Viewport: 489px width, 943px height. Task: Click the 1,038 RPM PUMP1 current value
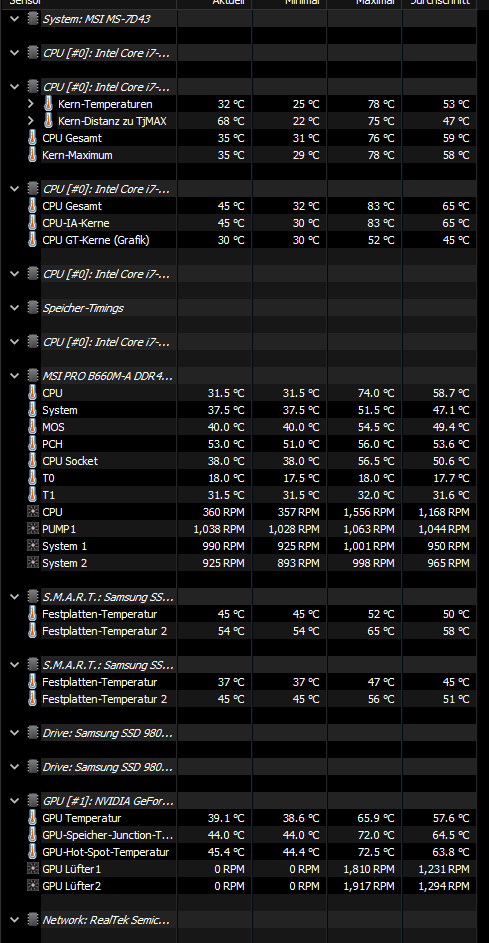pyautogui.click(x=219, y=529)
